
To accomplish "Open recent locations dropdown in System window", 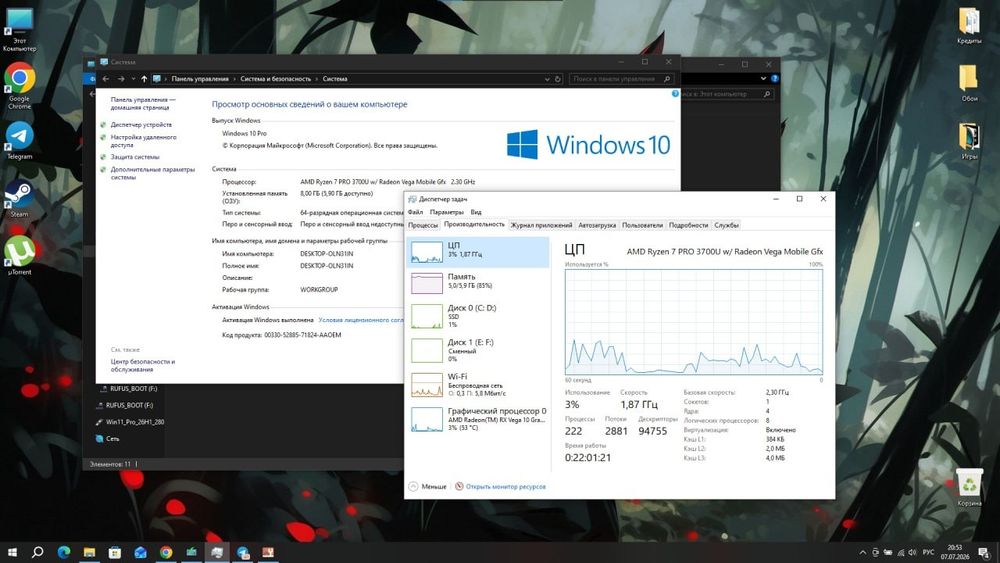I will click(133, 79).
